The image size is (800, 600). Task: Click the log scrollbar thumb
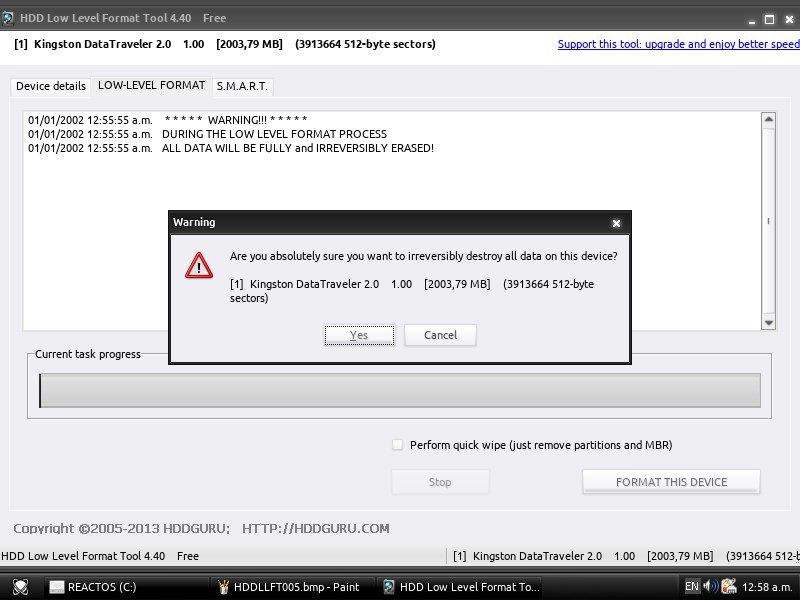coord(768,221)
